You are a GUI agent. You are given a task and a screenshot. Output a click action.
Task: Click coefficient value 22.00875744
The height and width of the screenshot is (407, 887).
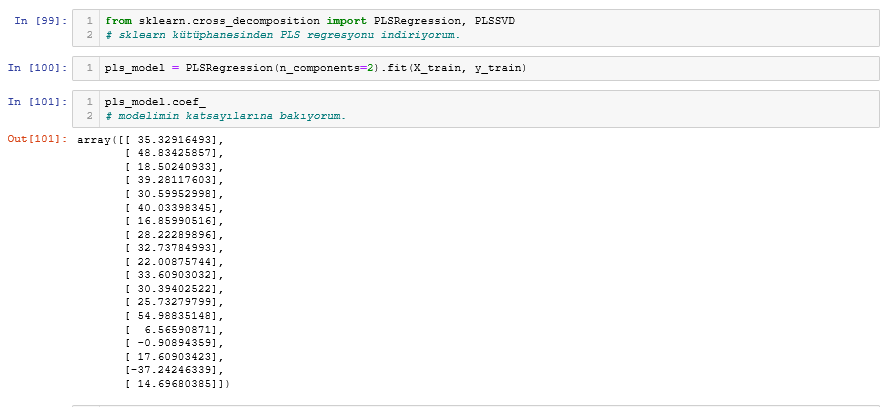pyautogui.click(x=176, y=262)
